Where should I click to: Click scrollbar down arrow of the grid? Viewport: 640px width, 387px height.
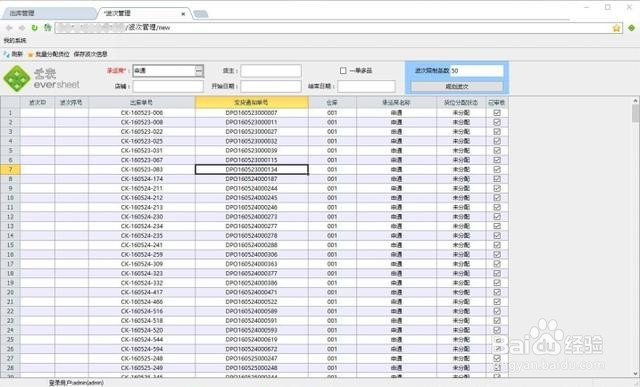(x=636, y=374)
